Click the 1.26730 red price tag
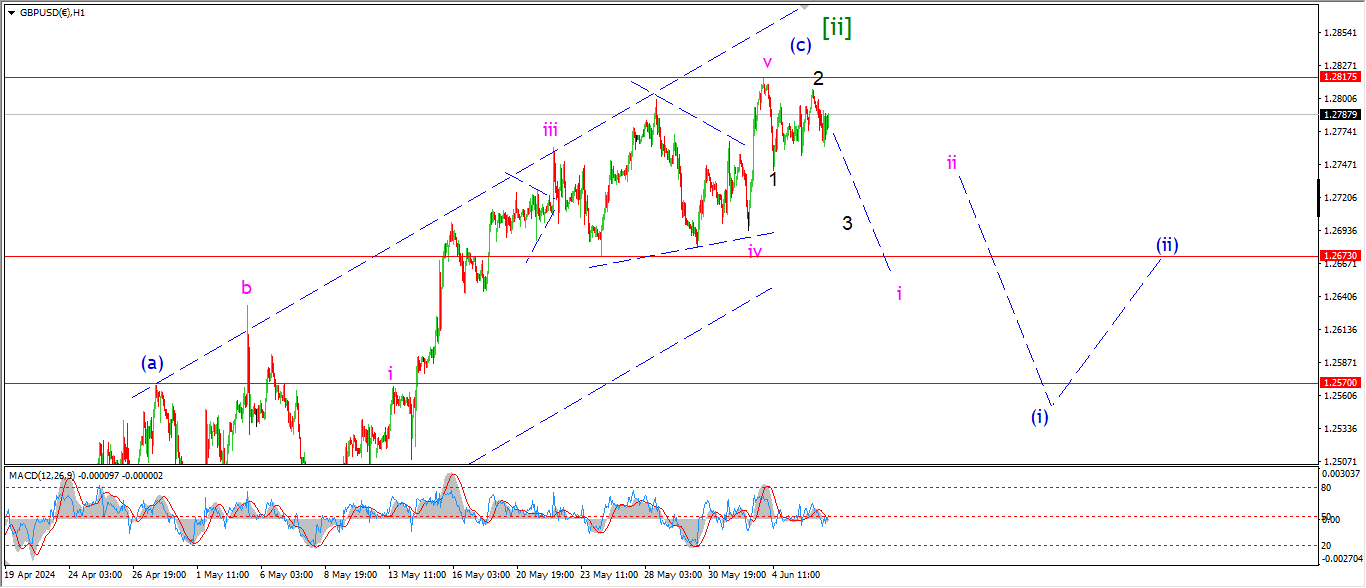 (1339, 256)
